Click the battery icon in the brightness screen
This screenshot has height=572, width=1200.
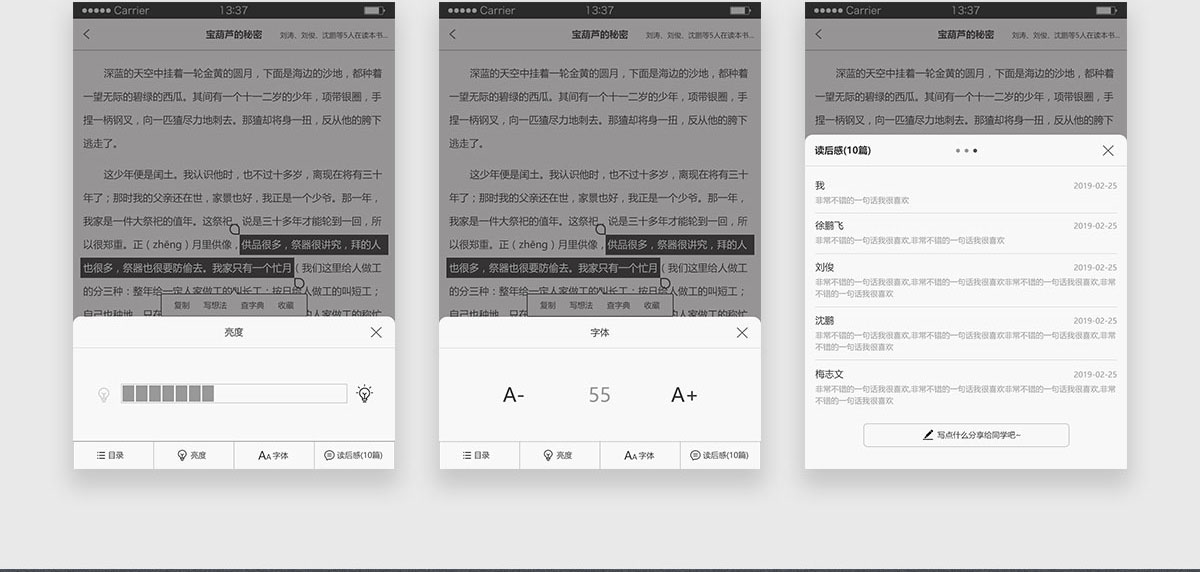tap(374, 10)
